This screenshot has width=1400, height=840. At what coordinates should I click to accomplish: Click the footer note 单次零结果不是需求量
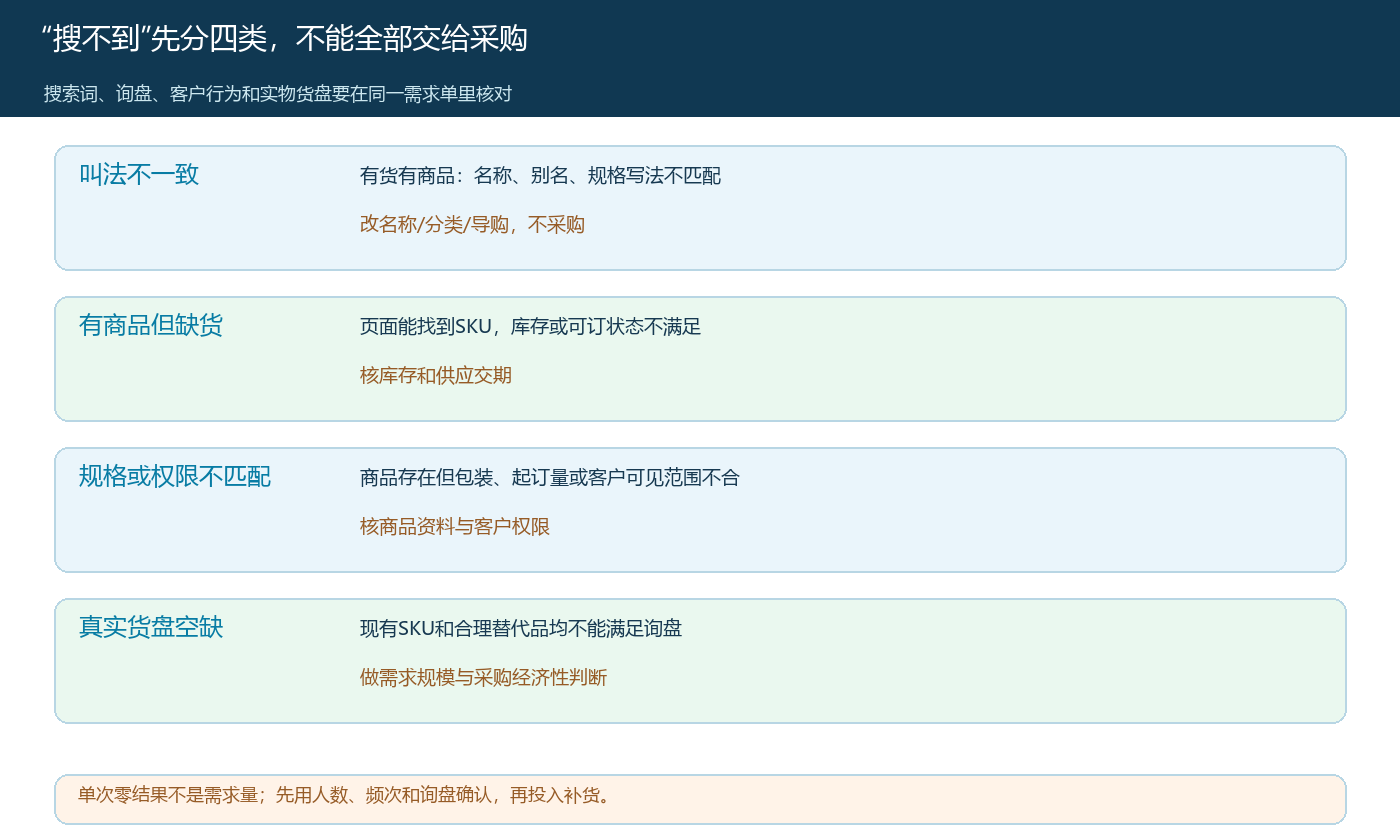pyautogui.click(x=168, y=796)
